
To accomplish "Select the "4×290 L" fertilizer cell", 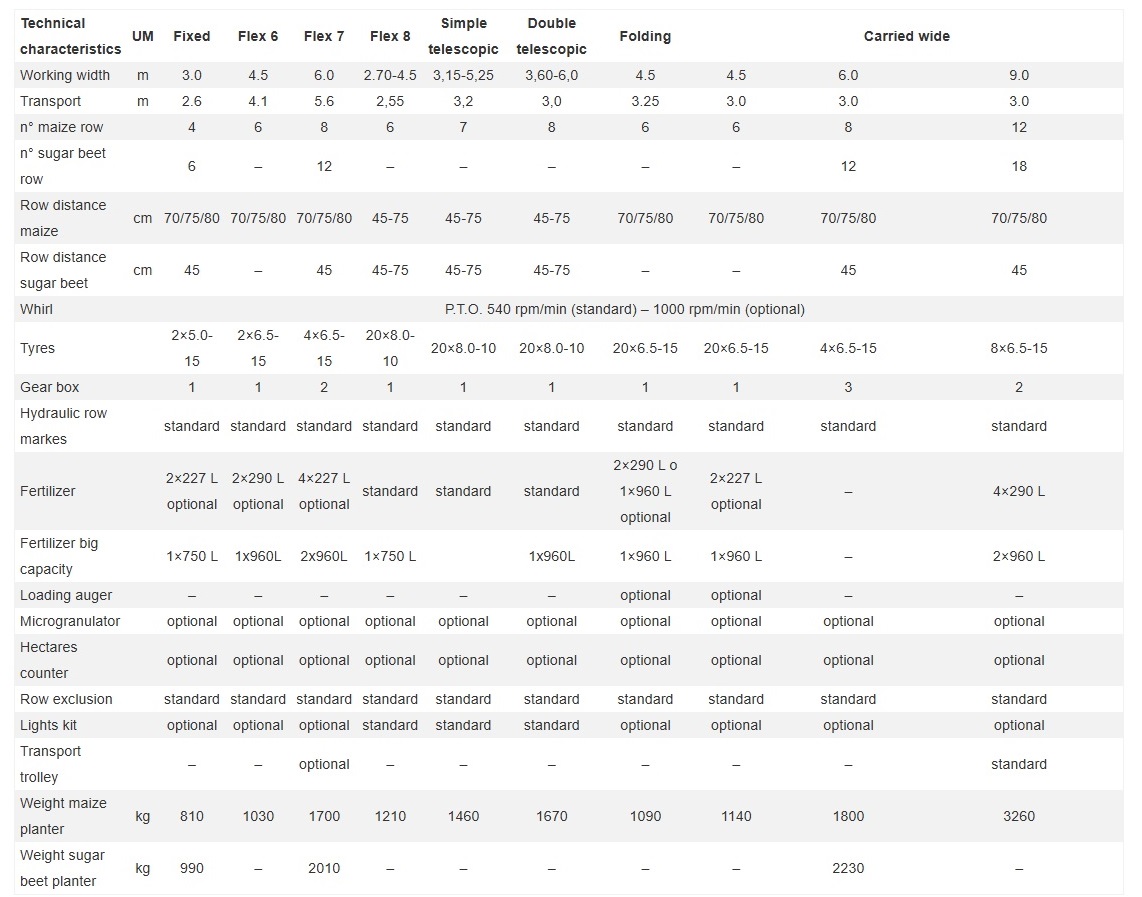I will coord(1018,491).
